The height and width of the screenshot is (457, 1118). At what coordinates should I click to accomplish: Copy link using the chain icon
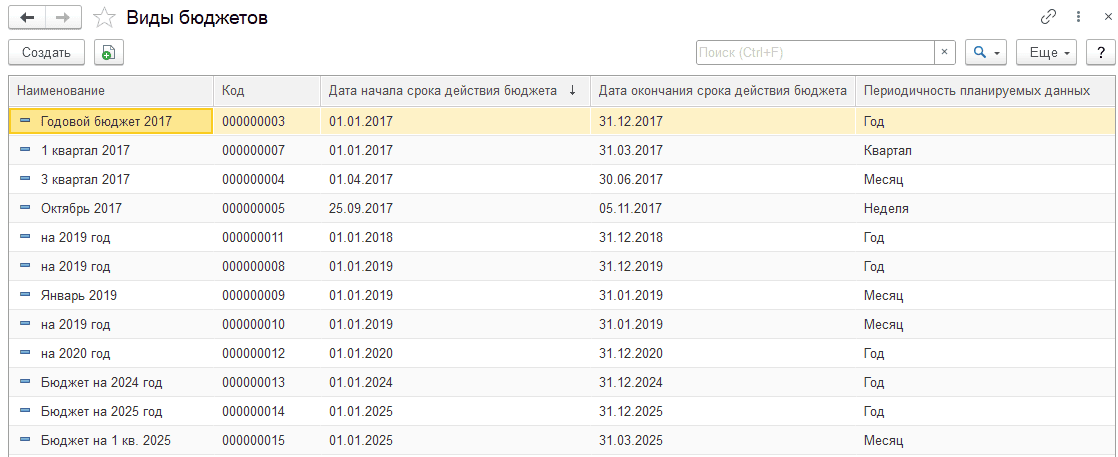pyautogui.click(x=1049, y=17)
